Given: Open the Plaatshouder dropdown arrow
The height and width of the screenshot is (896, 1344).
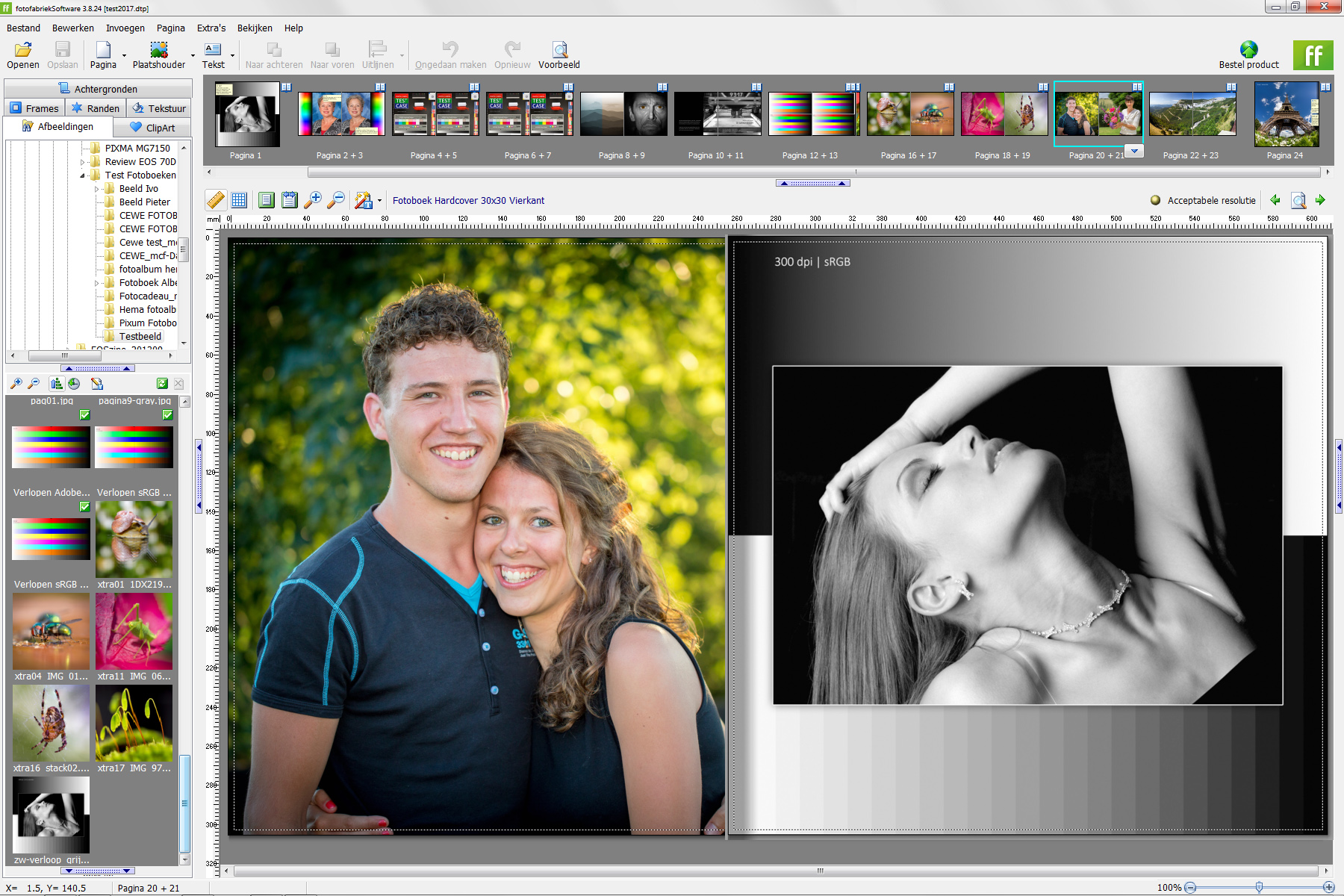Looking at the screenshot, I should [x=193, y=56].
